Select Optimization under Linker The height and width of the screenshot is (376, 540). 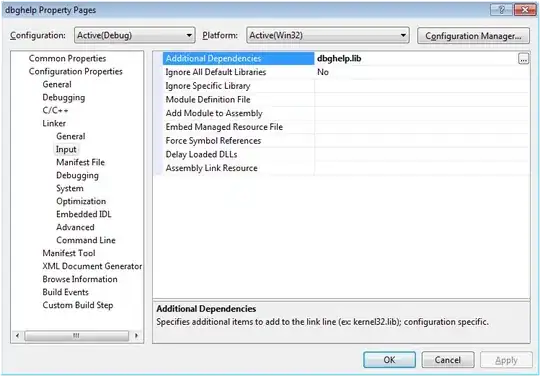pos(81,201)
